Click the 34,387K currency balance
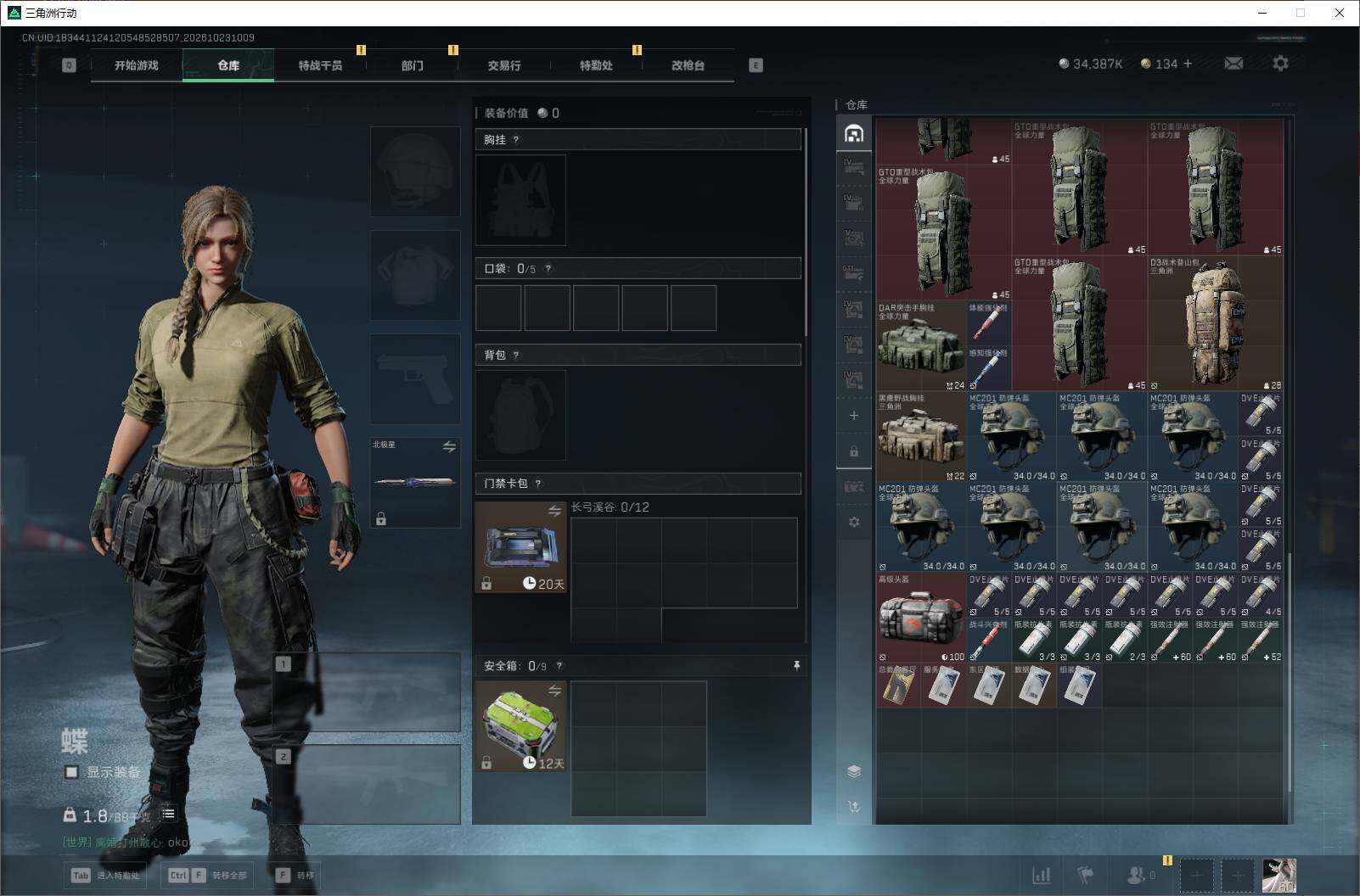 [1091, 64]
